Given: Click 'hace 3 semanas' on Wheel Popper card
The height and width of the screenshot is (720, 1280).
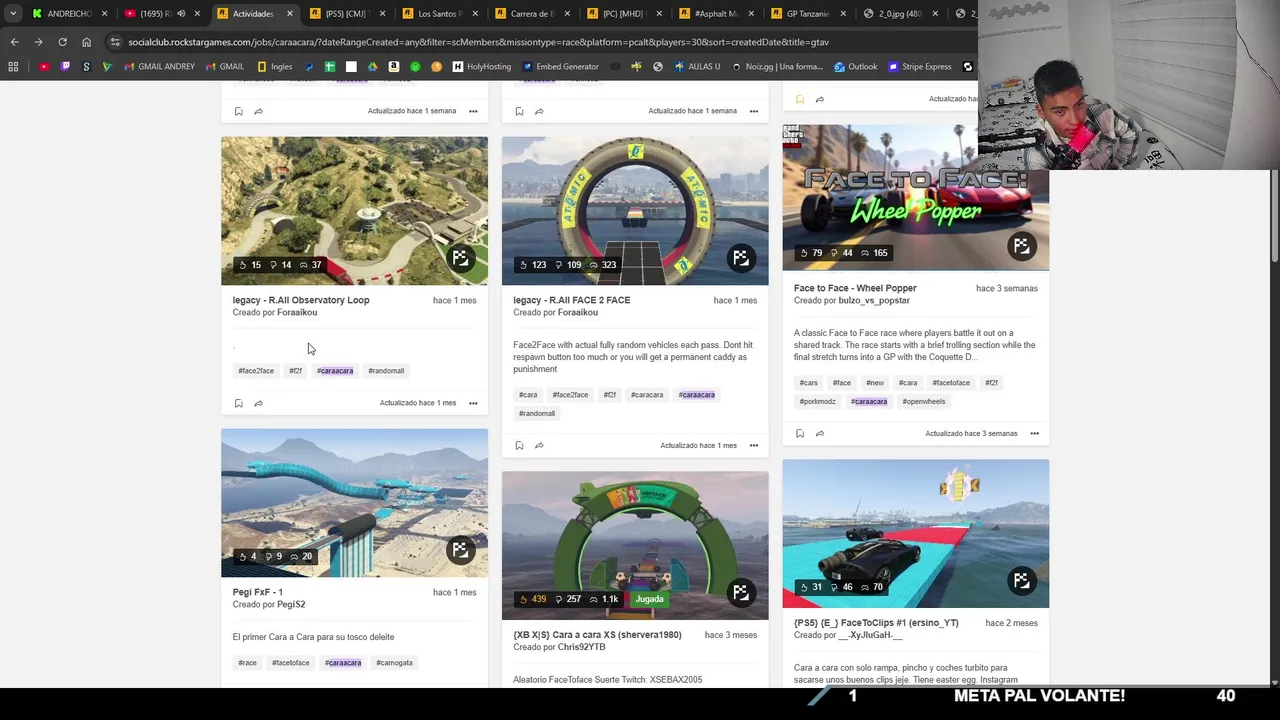Looking at the screenshot, I should click(1007, 288).
